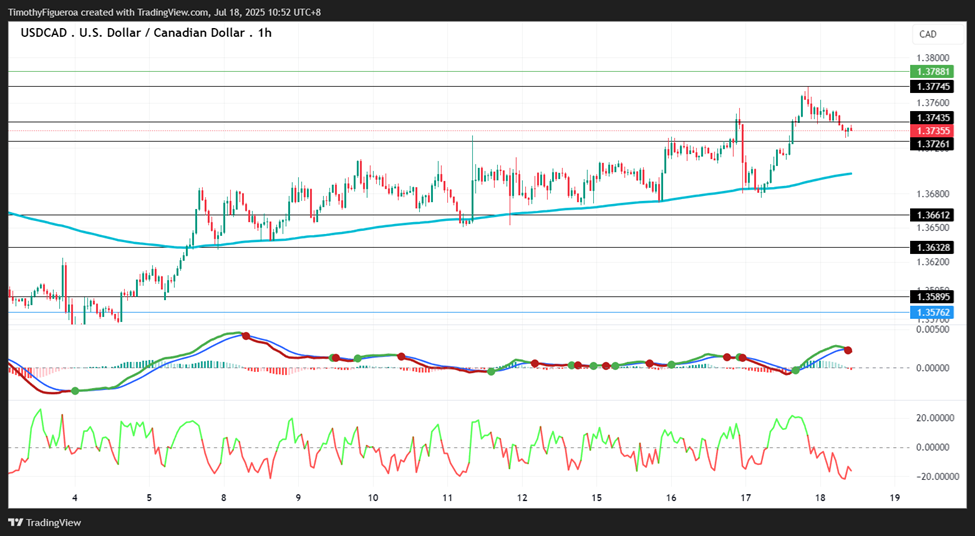The width and height of the screenshot is (975, 536).
Task: Click the red MACD dot near date 8
Action: click(246, 336)
